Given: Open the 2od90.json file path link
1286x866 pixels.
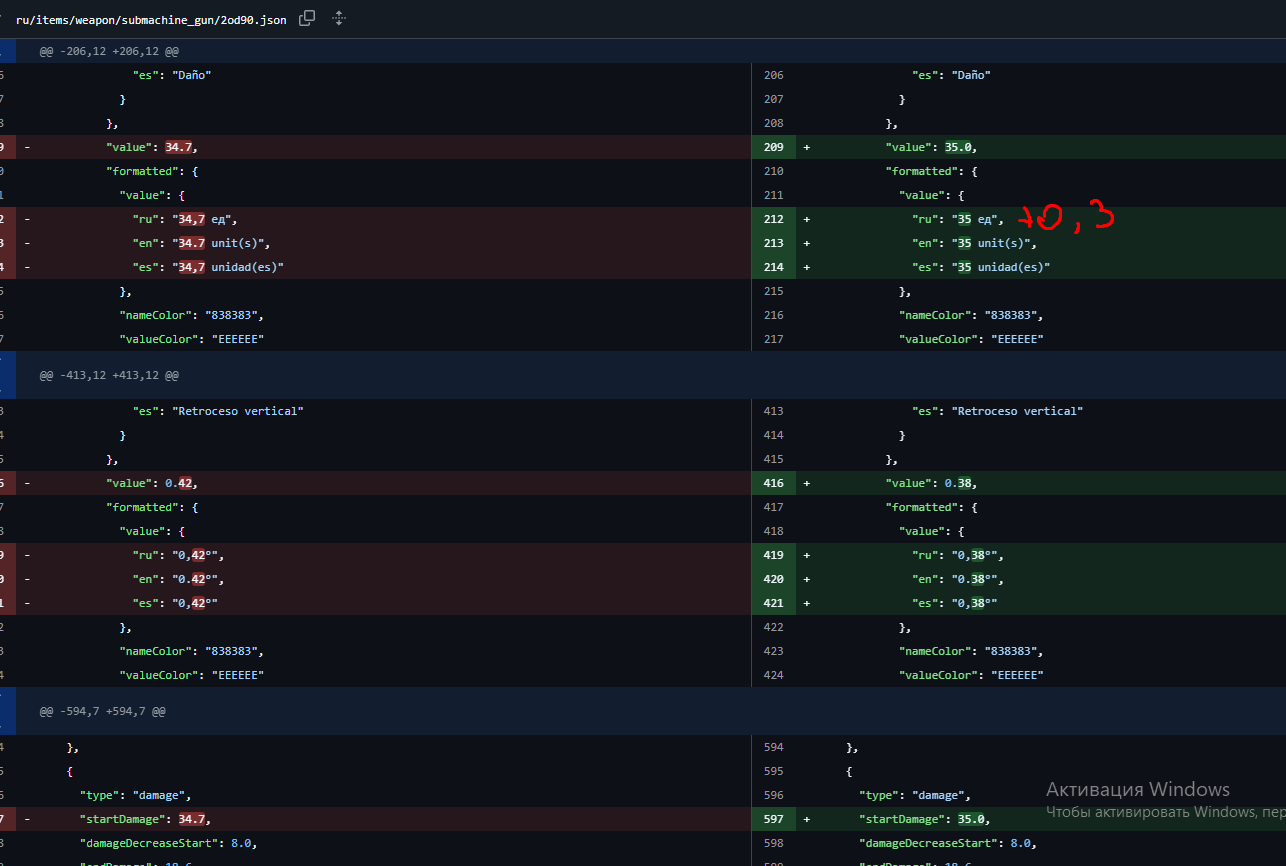Looking at the screenshot, I should (150, 19).
